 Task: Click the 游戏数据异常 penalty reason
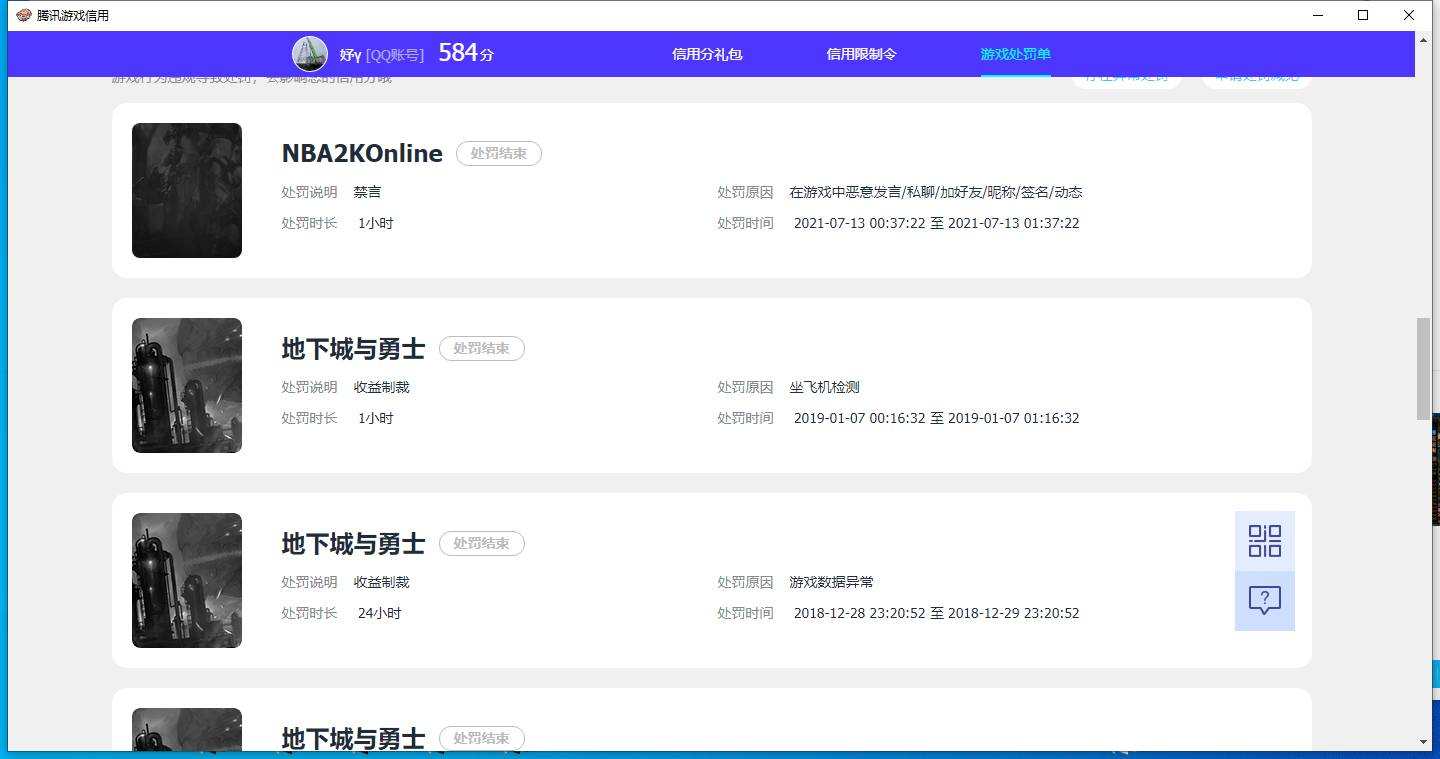pyautogui.click(x=831, y=582)
